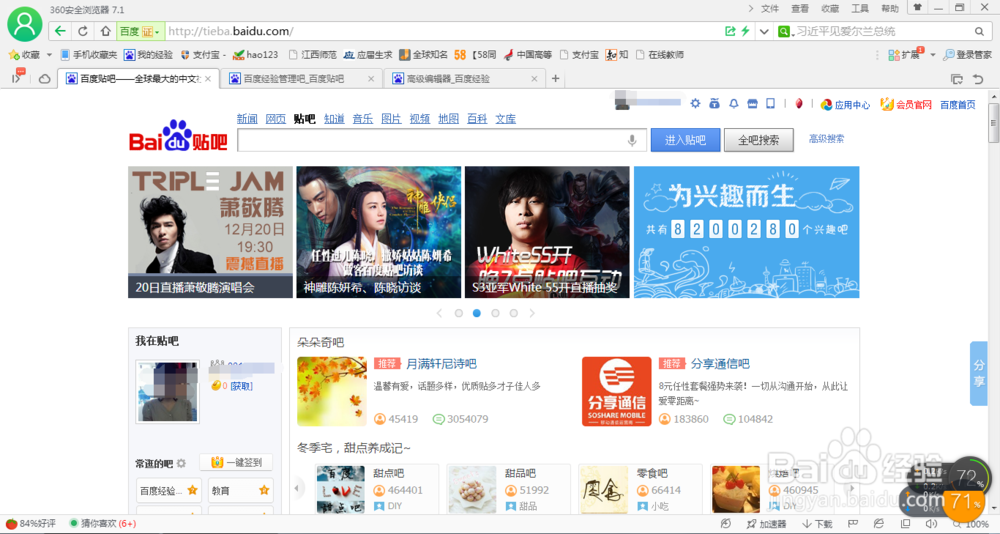Click the address bar search magnifier icon
1000x534 pixels.
tap(980, 31)
